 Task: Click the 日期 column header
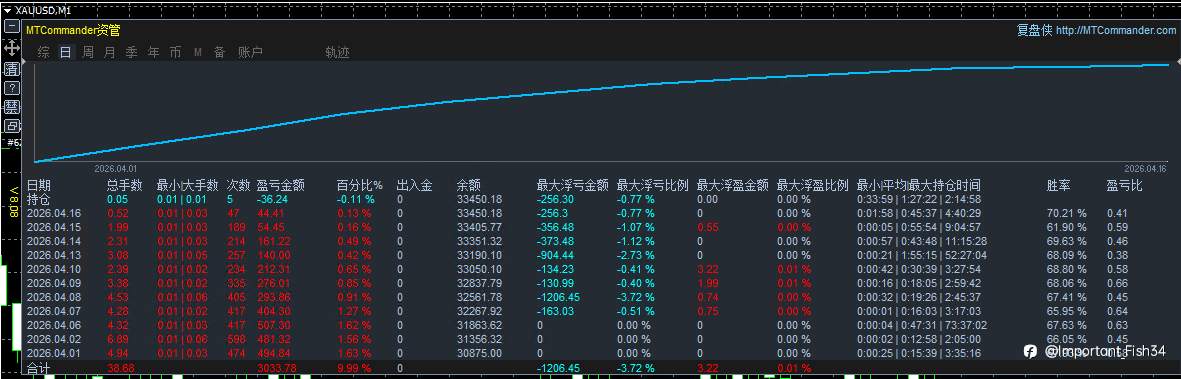pos(39,185)
